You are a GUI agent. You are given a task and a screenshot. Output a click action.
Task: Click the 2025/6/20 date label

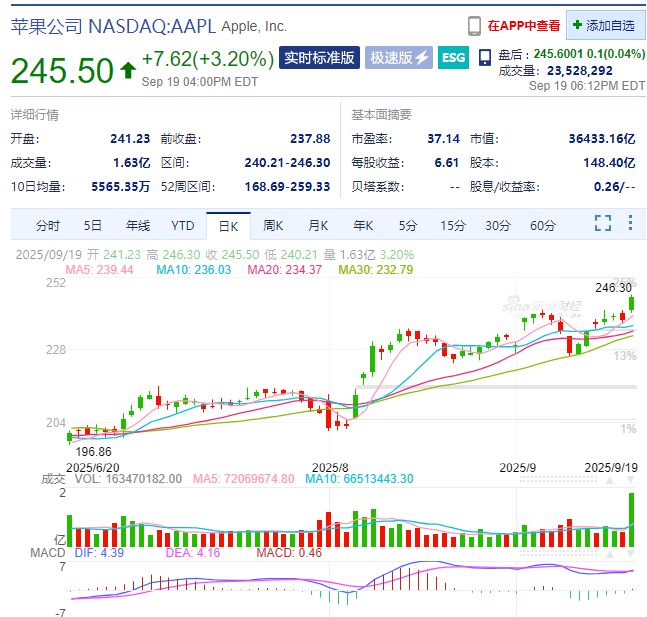tap(93, 467)
